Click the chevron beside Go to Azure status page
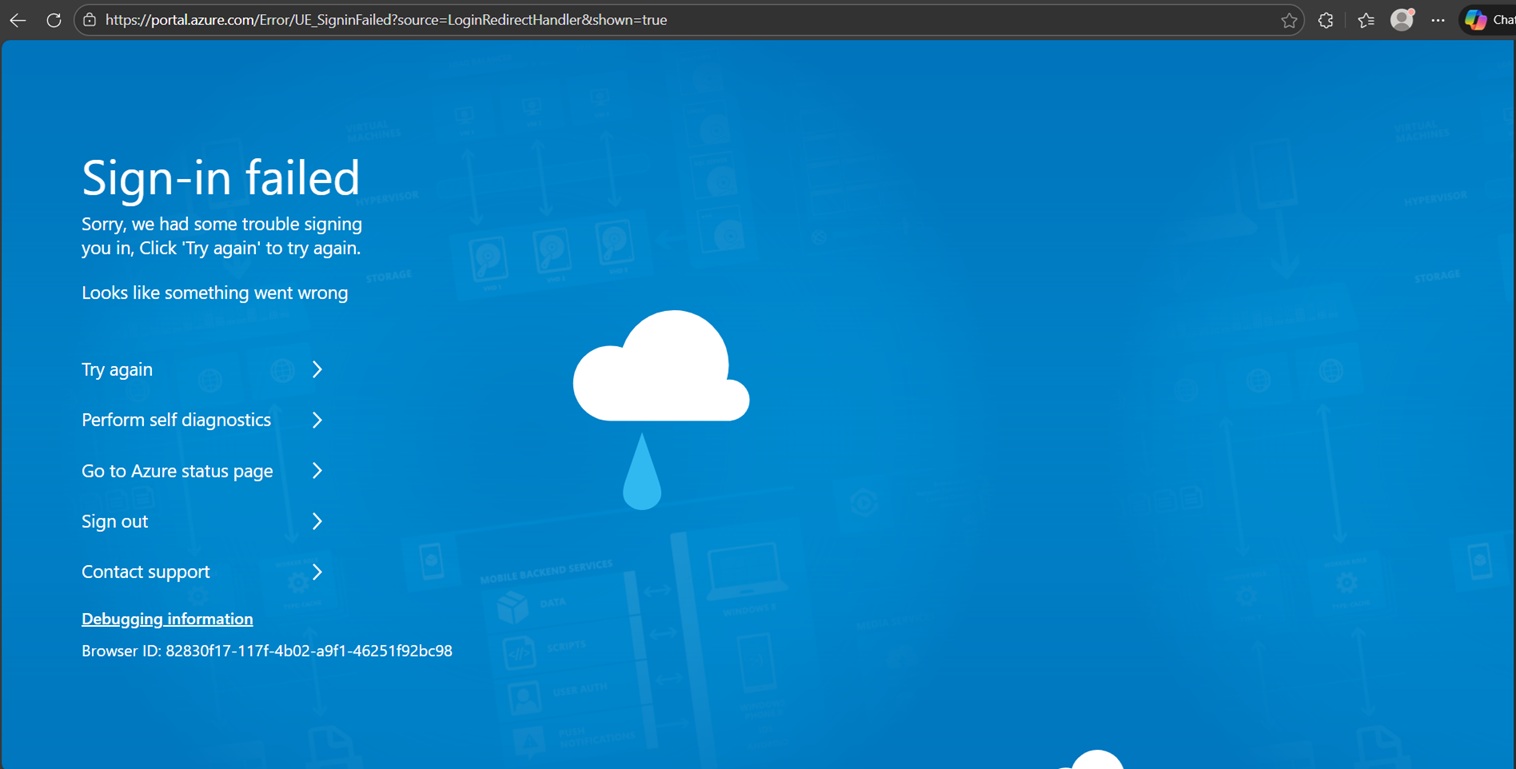Image resolution: width=1516 pixels, height=769 pixels. [317, 471]
